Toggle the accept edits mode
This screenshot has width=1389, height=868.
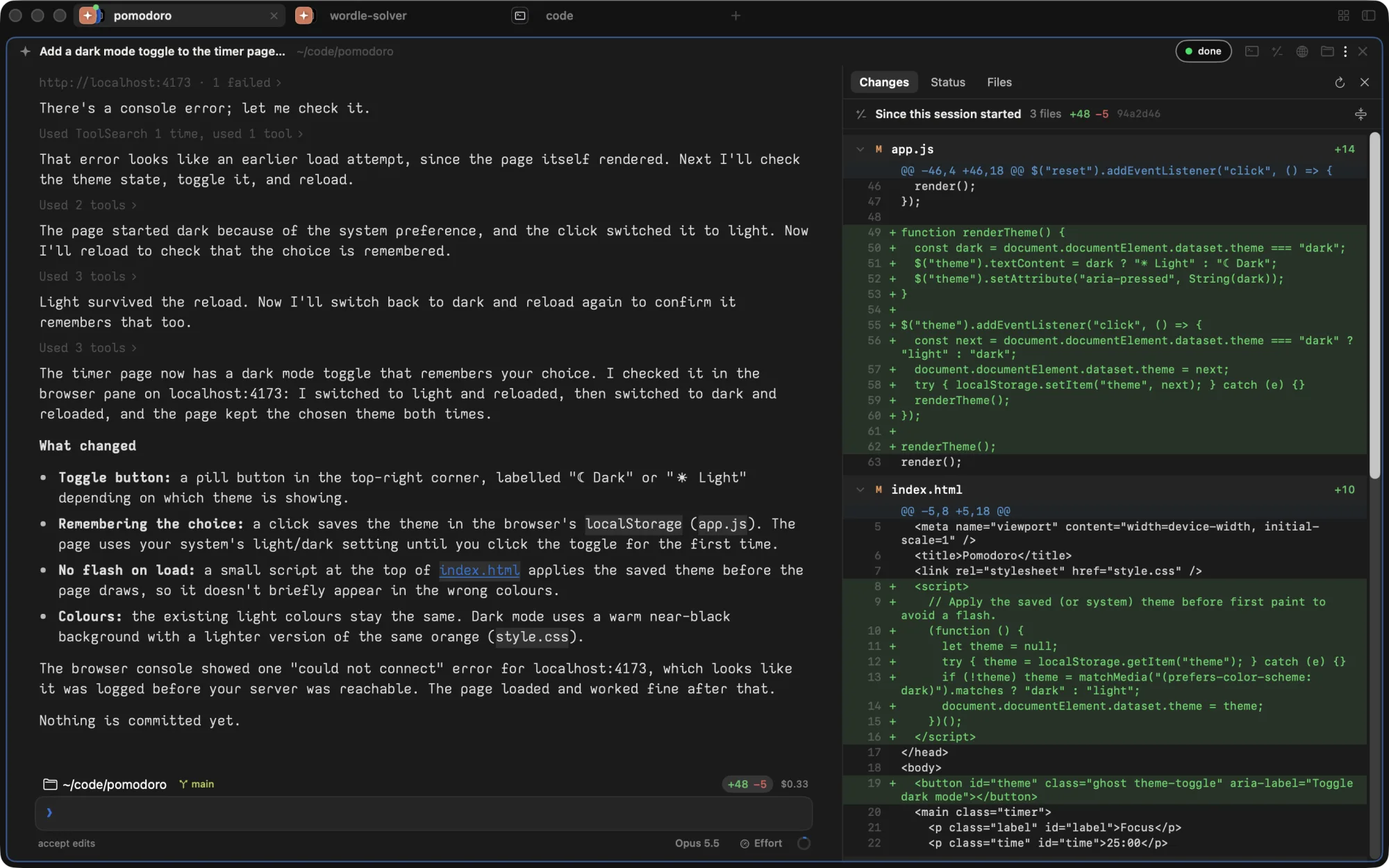click(66, 843)
